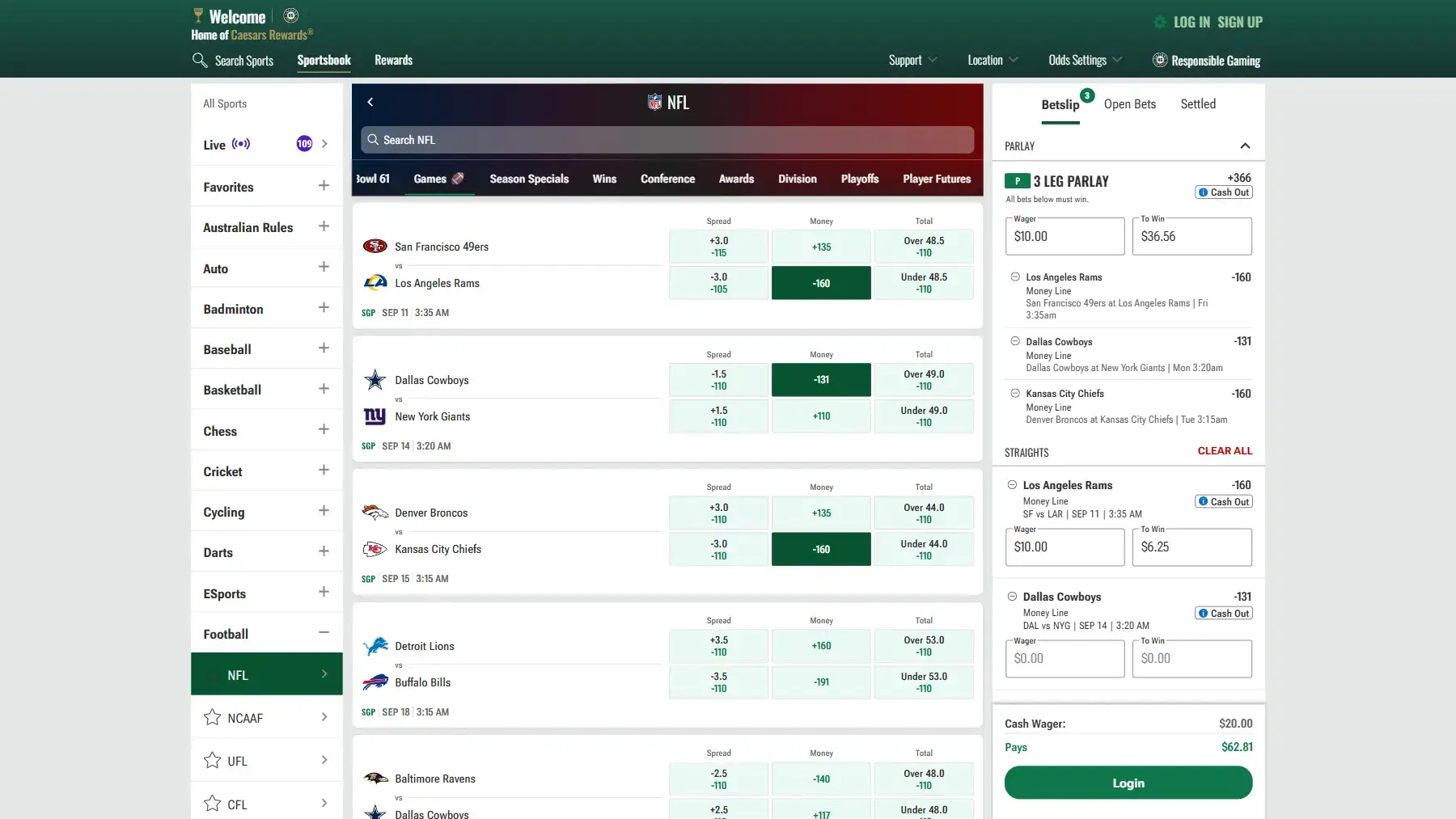Deselect Cowboys -131 moneyline bet
The image size is (1456, 819).
(821, 380)
